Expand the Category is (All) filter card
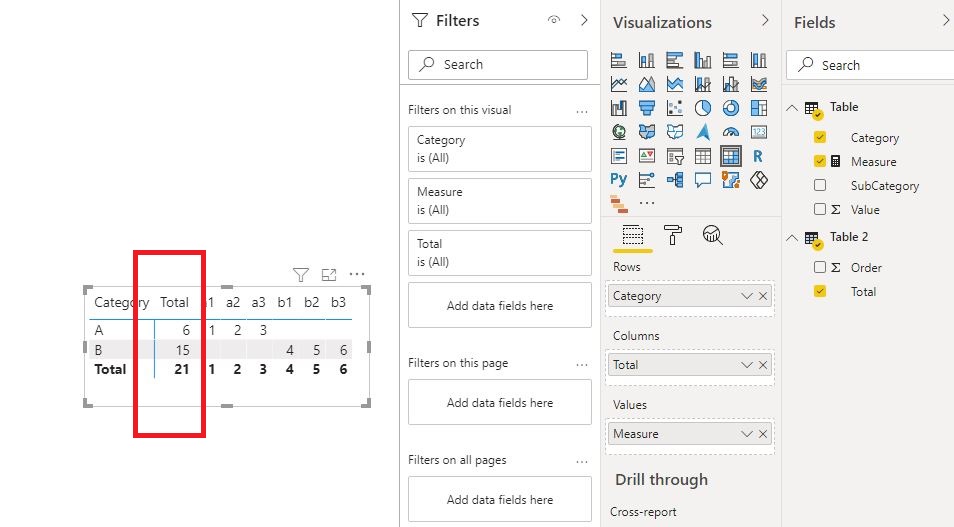The width and height of the screenshot is (954, 527). 500,148
